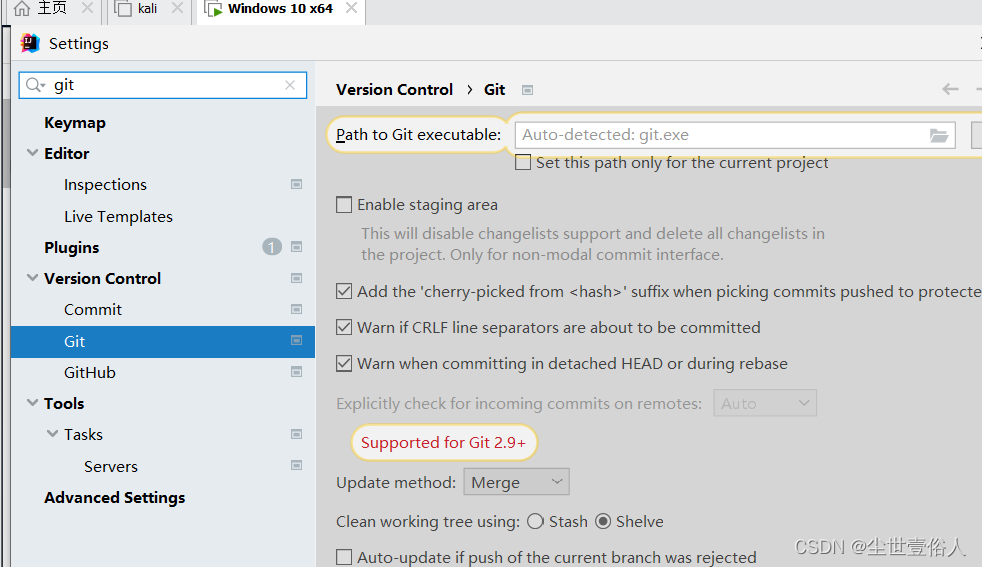Image resolution: width=982 pixels, height=567 pixels.
Task: Close the Windows 10 x64 VM tab
Action: coord(351,8)
